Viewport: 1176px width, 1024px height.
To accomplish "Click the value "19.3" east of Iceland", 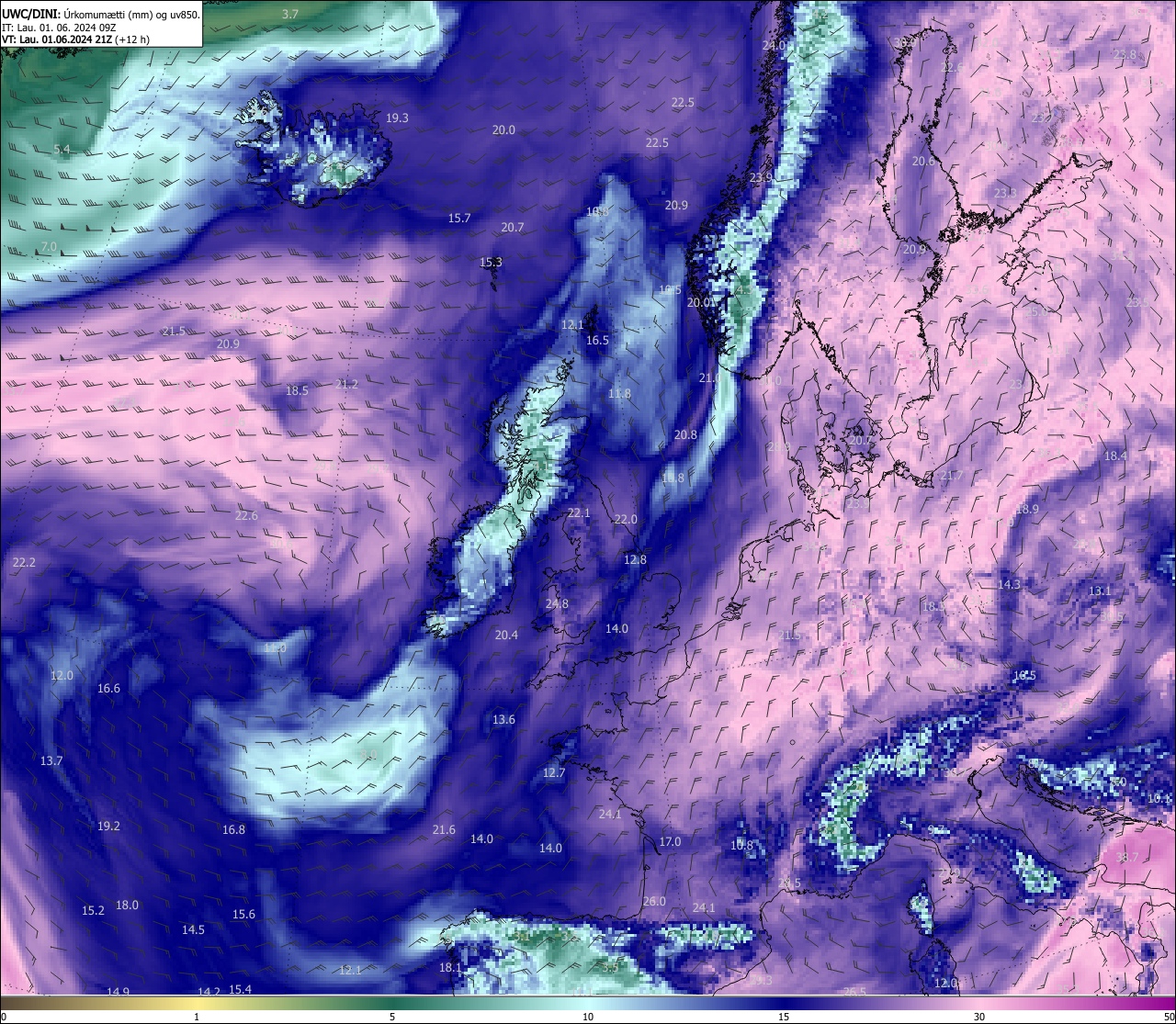I will 397,118.
